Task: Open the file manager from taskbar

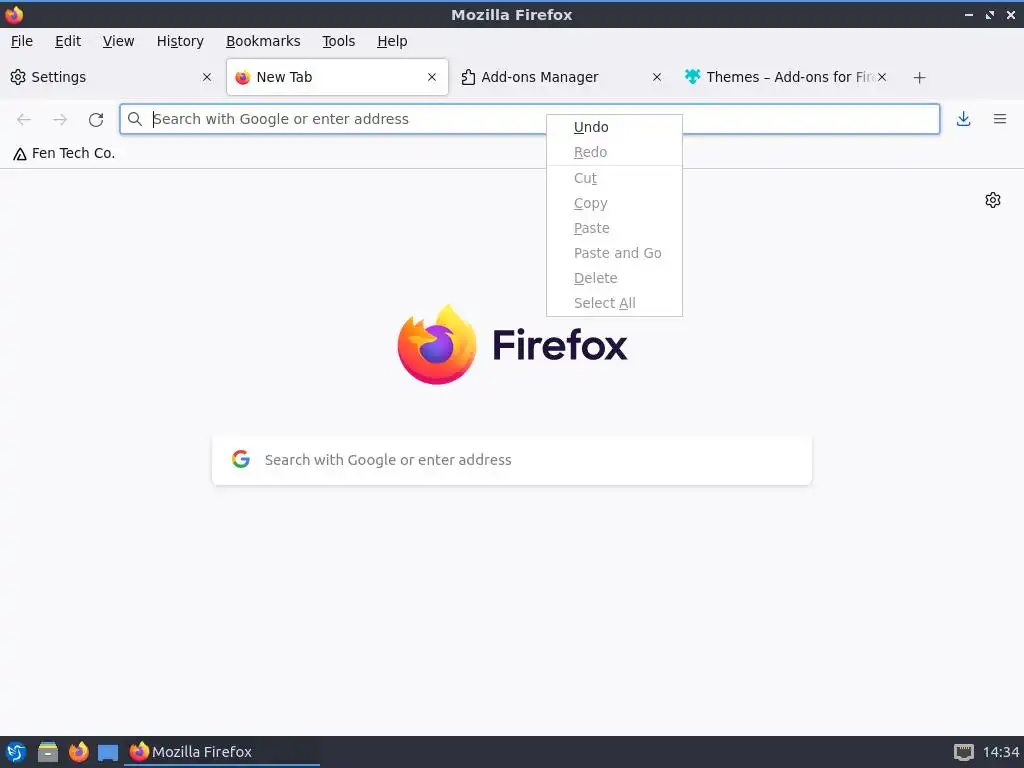Action: click(x=48, y=752)
